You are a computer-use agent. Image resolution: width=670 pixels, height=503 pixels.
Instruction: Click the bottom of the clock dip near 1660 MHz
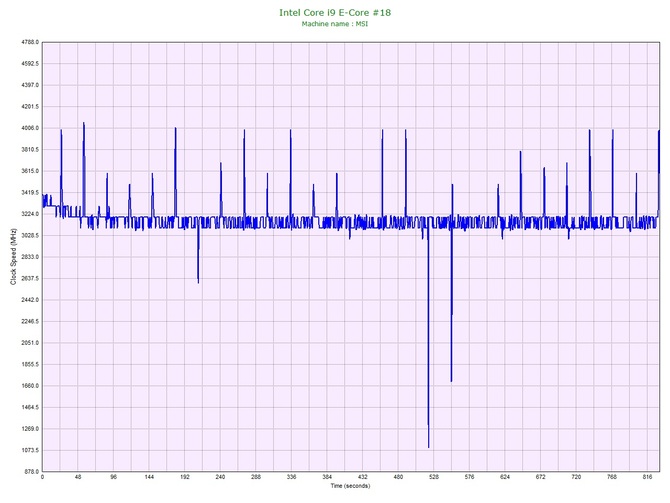tap(451, 381)
